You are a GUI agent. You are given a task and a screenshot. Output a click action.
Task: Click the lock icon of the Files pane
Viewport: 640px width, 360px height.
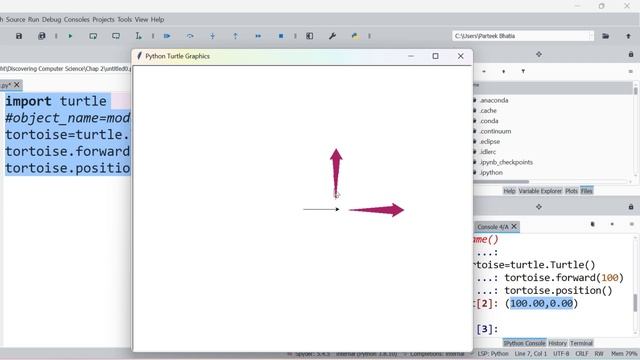click(x=631, y=54)
